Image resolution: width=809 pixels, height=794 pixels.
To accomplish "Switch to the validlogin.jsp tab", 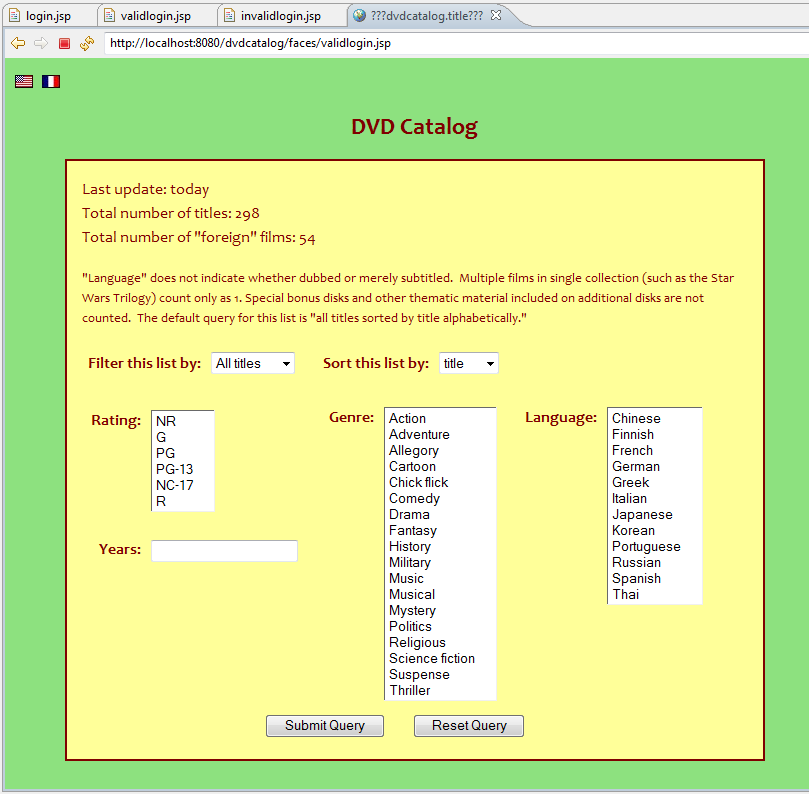I will pos(155,15).
